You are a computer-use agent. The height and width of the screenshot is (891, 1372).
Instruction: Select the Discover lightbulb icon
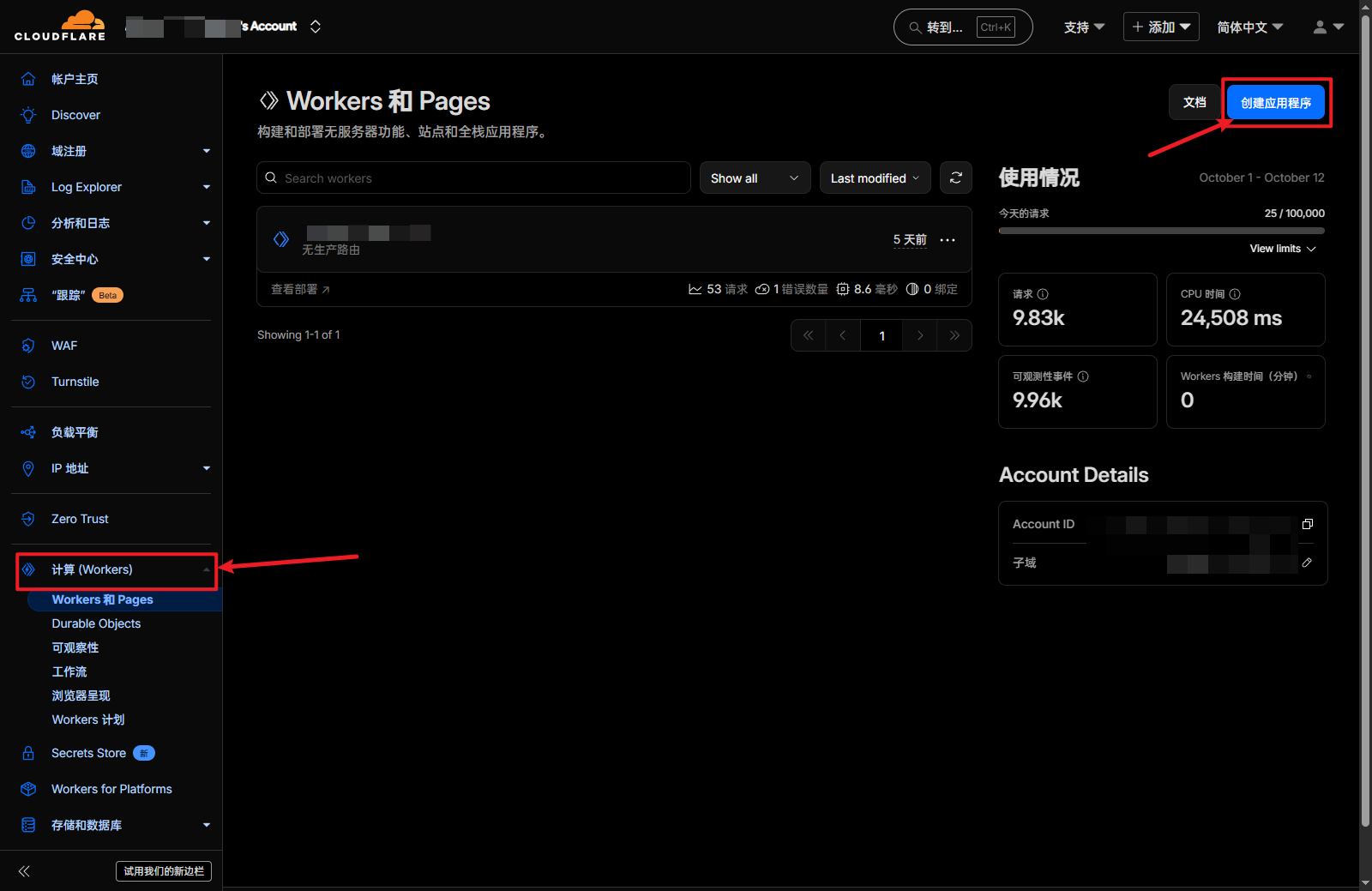point(28,114)
